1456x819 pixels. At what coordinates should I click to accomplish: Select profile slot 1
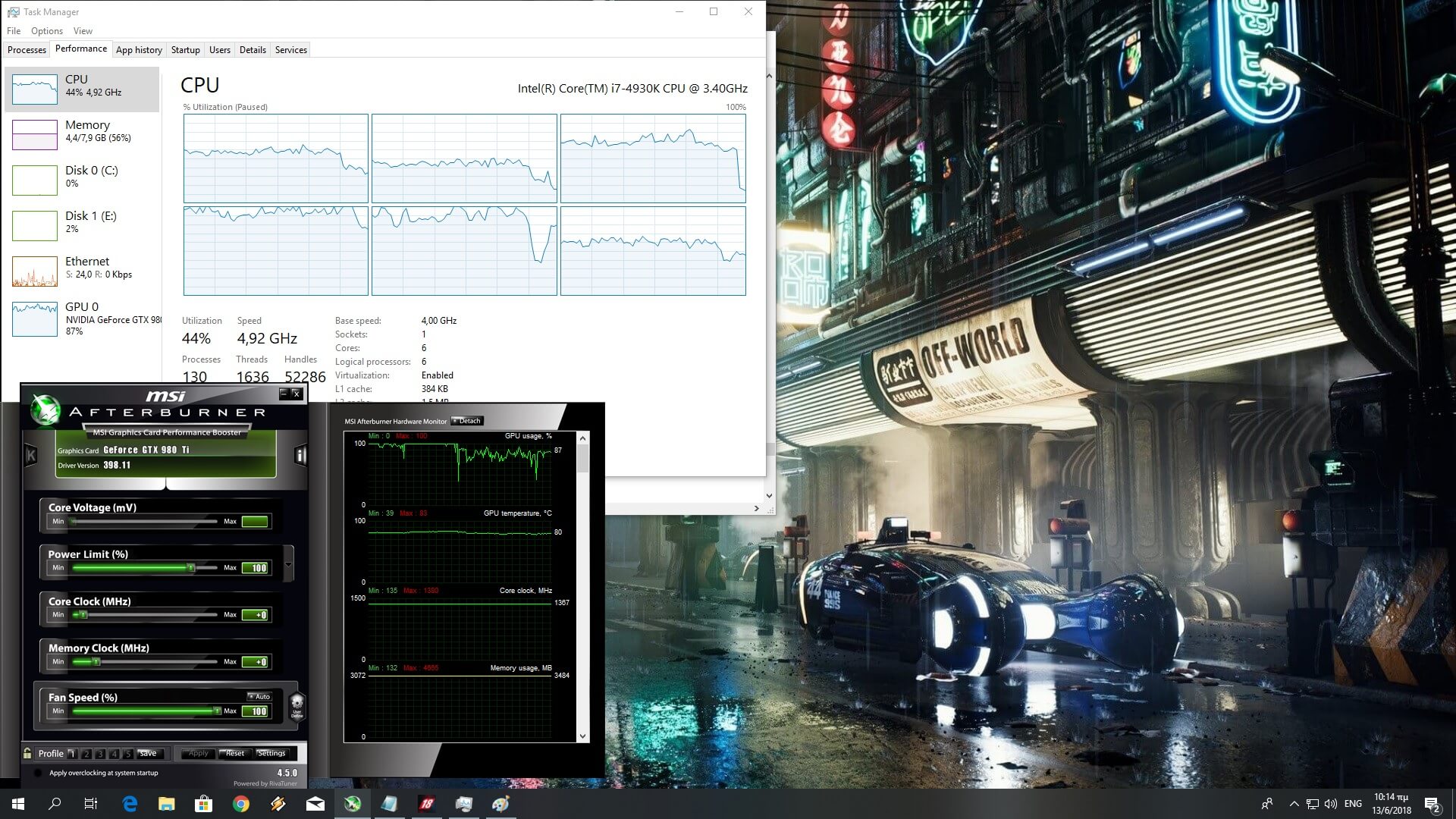click(x=72, y=754)
